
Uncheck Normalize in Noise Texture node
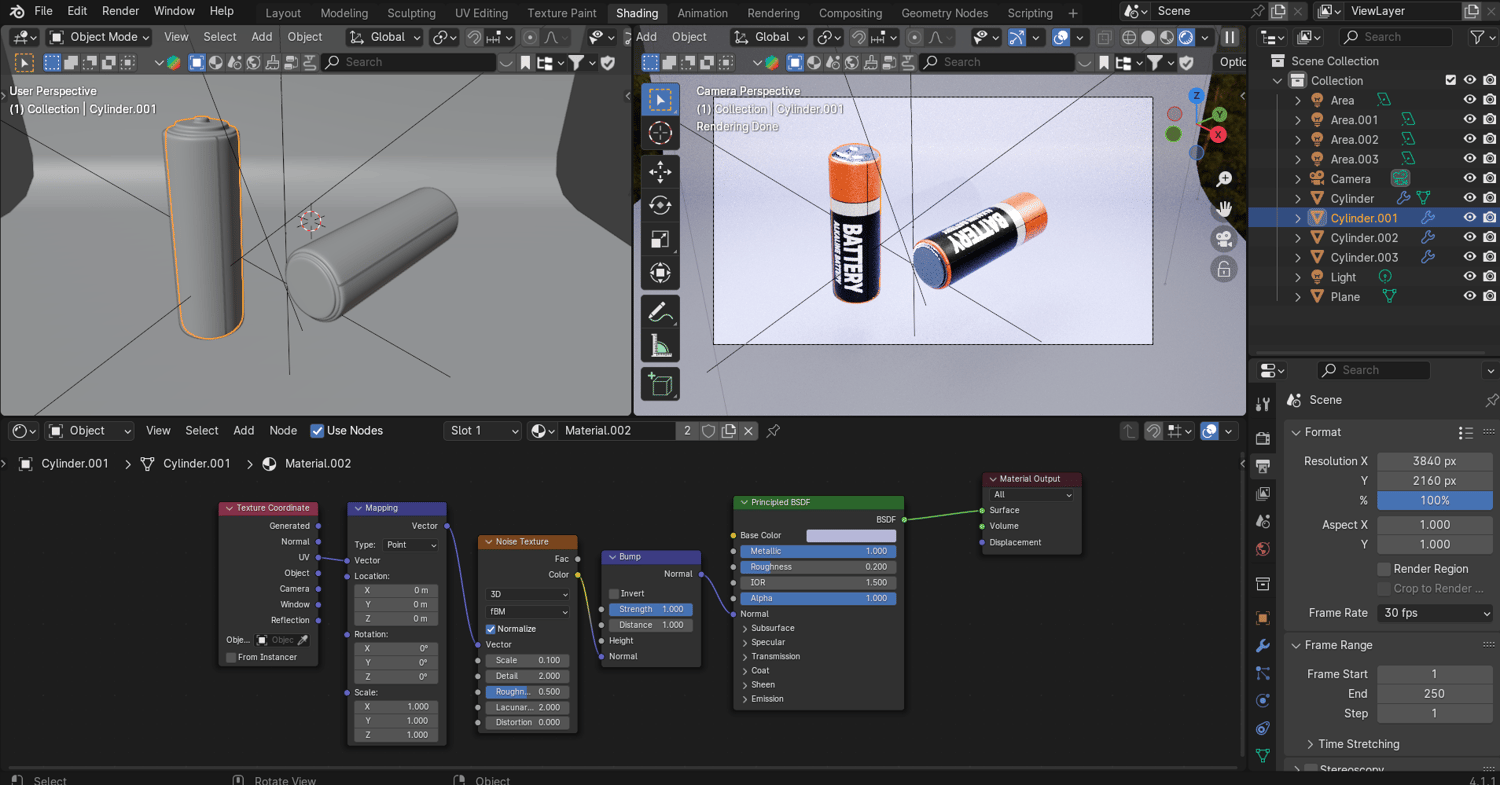[x=491, y=629]
